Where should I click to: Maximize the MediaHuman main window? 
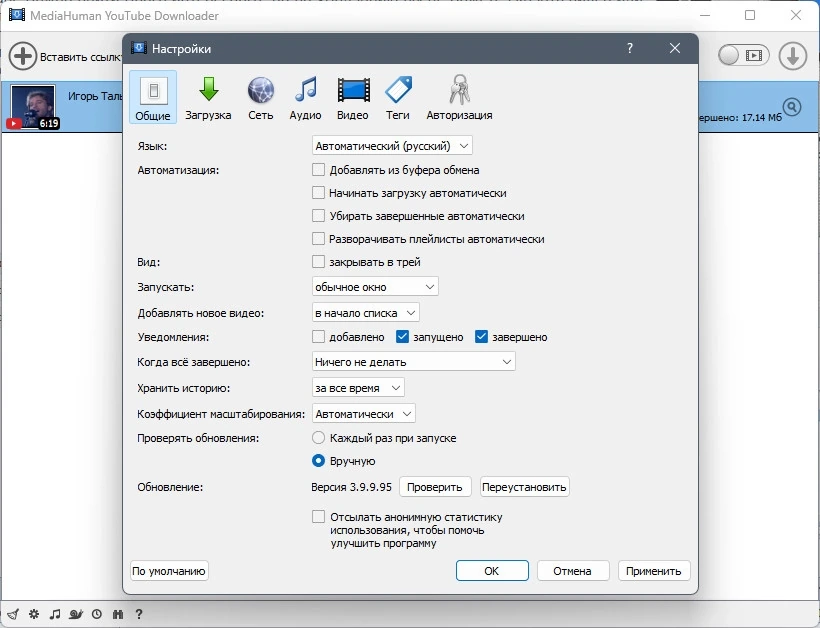pyautogui.click(x=750, y=15)
